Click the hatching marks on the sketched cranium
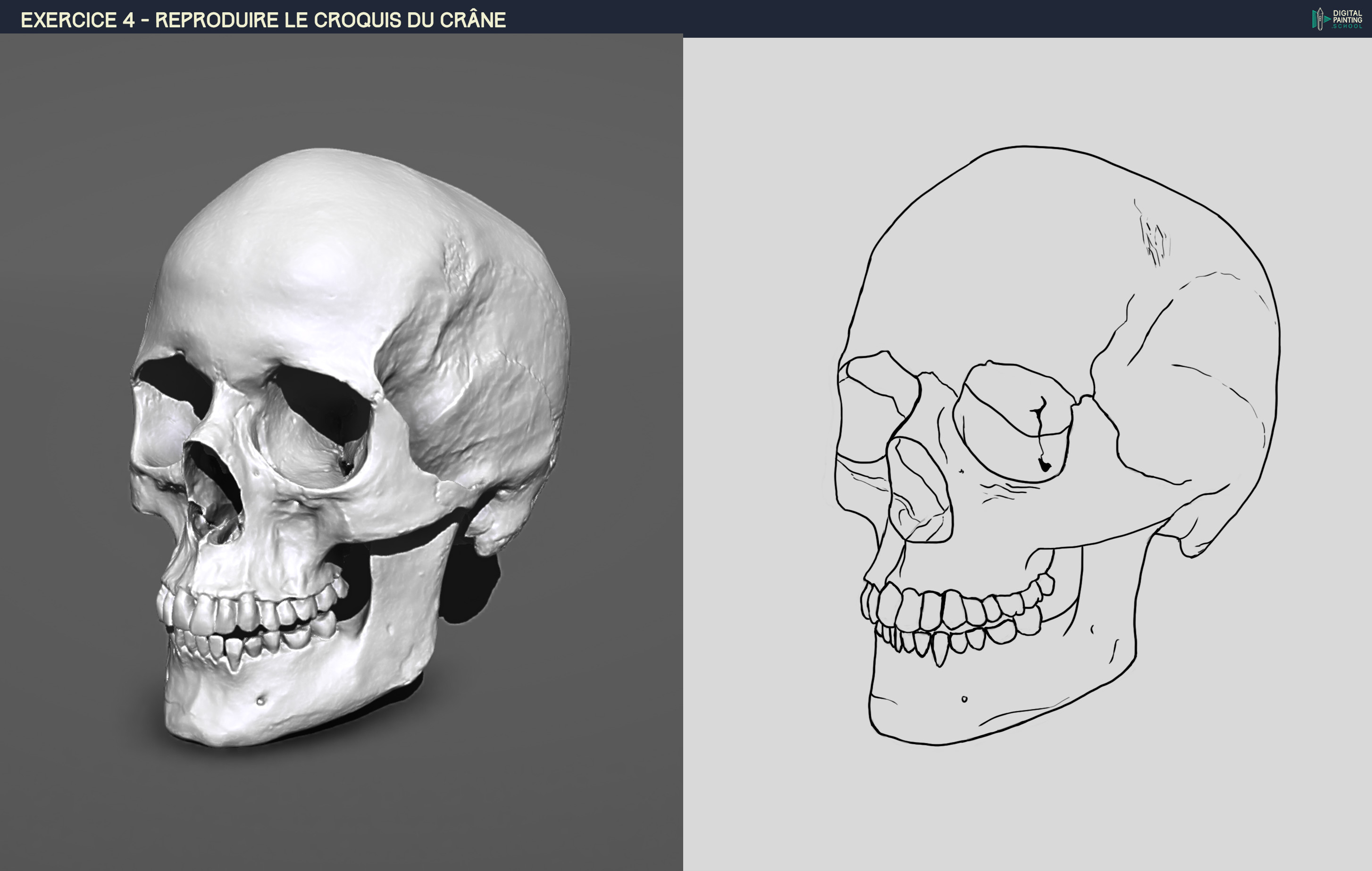Image resolution: width=1372 pixels, height=871 pixels. tap(1154, 239)
